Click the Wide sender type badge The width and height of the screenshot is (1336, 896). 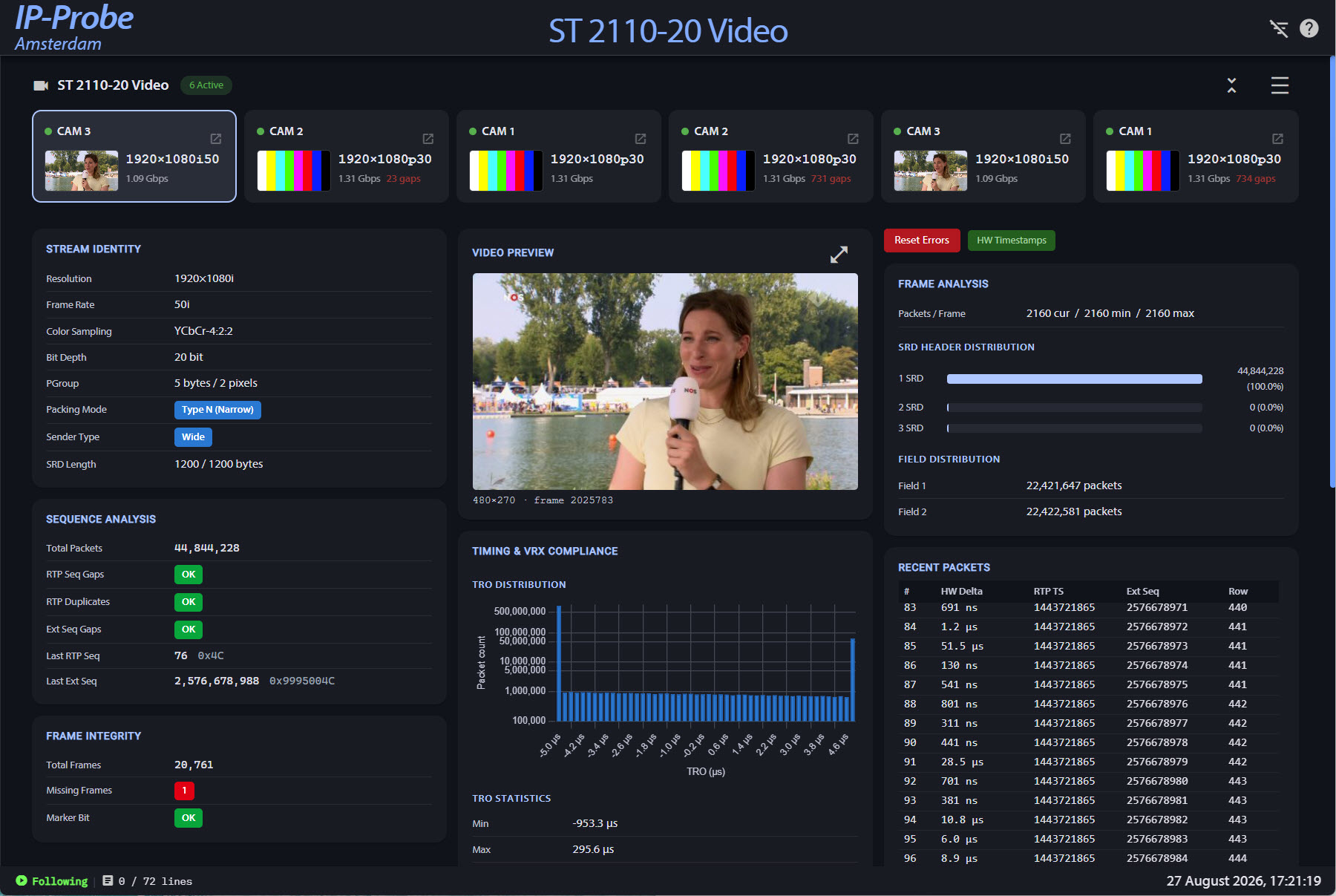[x=193, y=437]
